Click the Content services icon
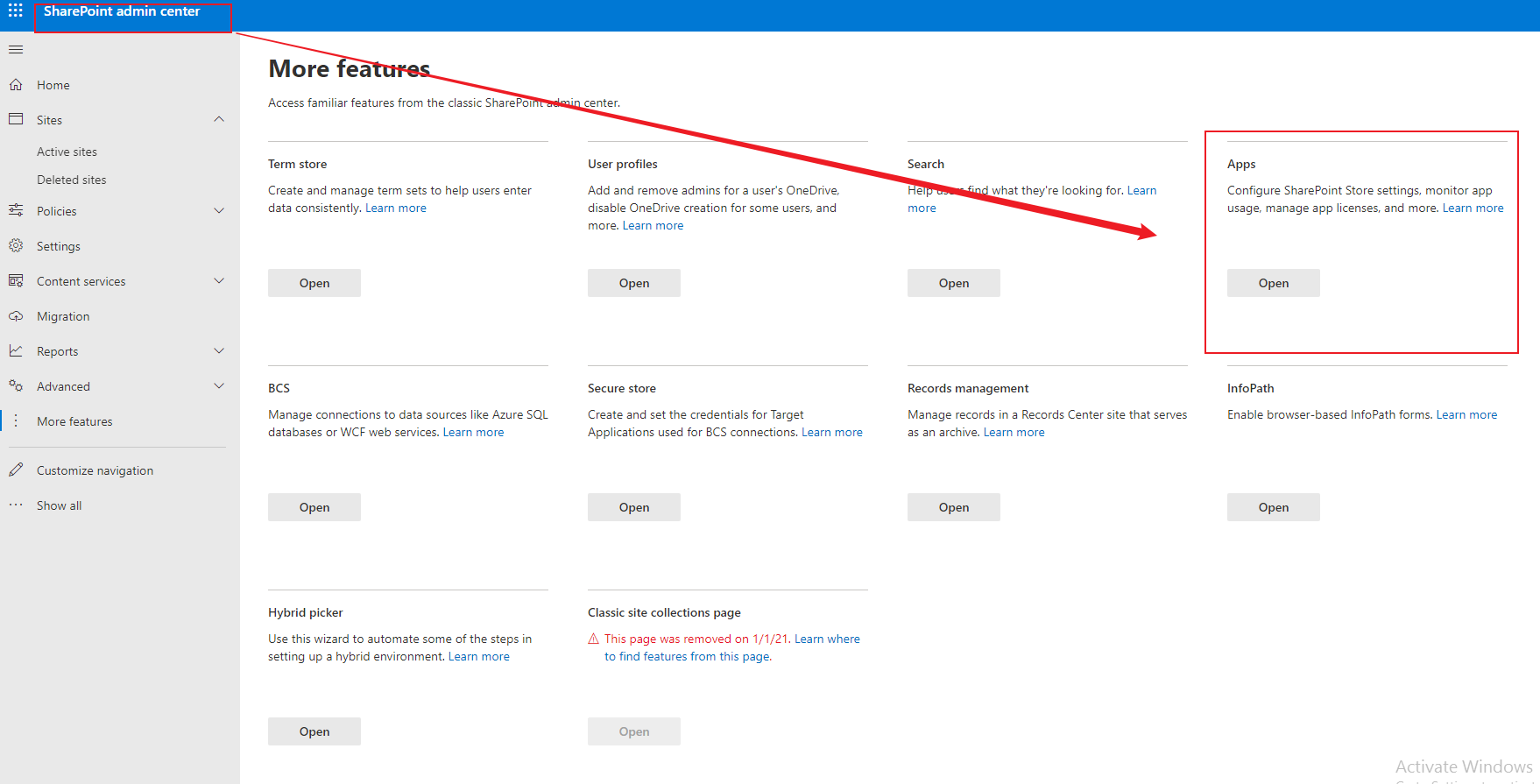1540x784 pixels. coord(16,280)
